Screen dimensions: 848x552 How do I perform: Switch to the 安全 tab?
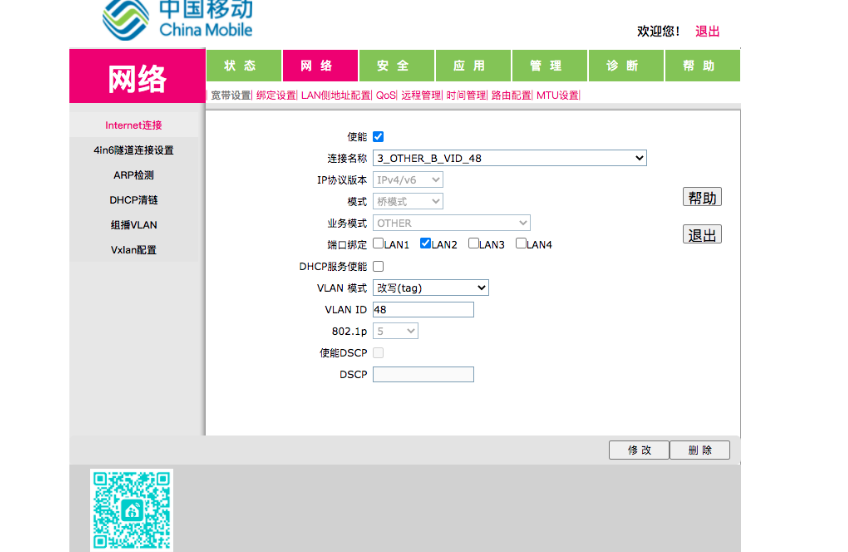pos(396,65)
